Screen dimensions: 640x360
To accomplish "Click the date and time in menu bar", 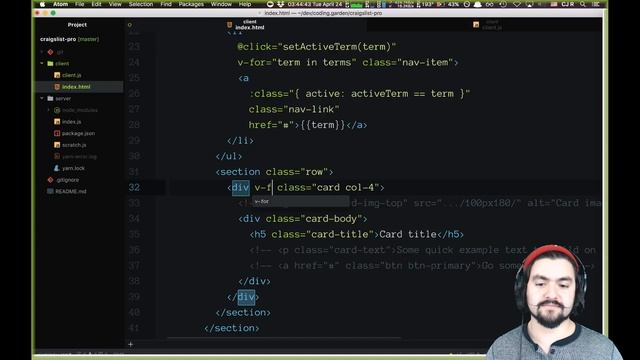I will (315, 4).
